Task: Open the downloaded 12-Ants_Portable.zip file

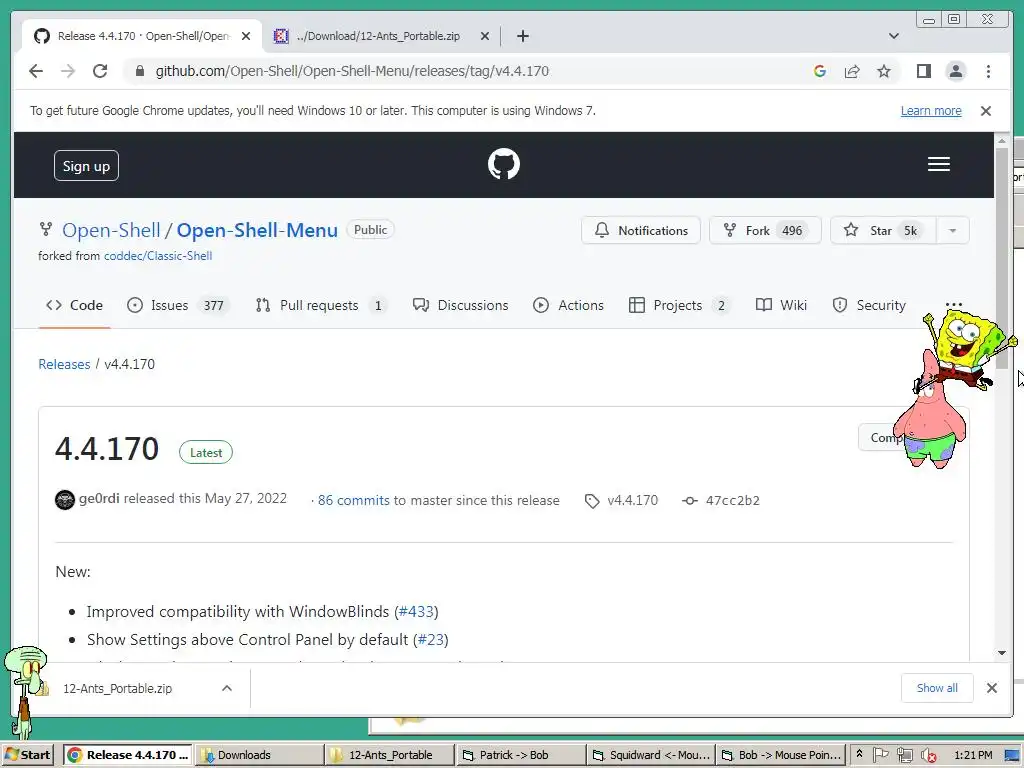Action: tap(118, 688)
